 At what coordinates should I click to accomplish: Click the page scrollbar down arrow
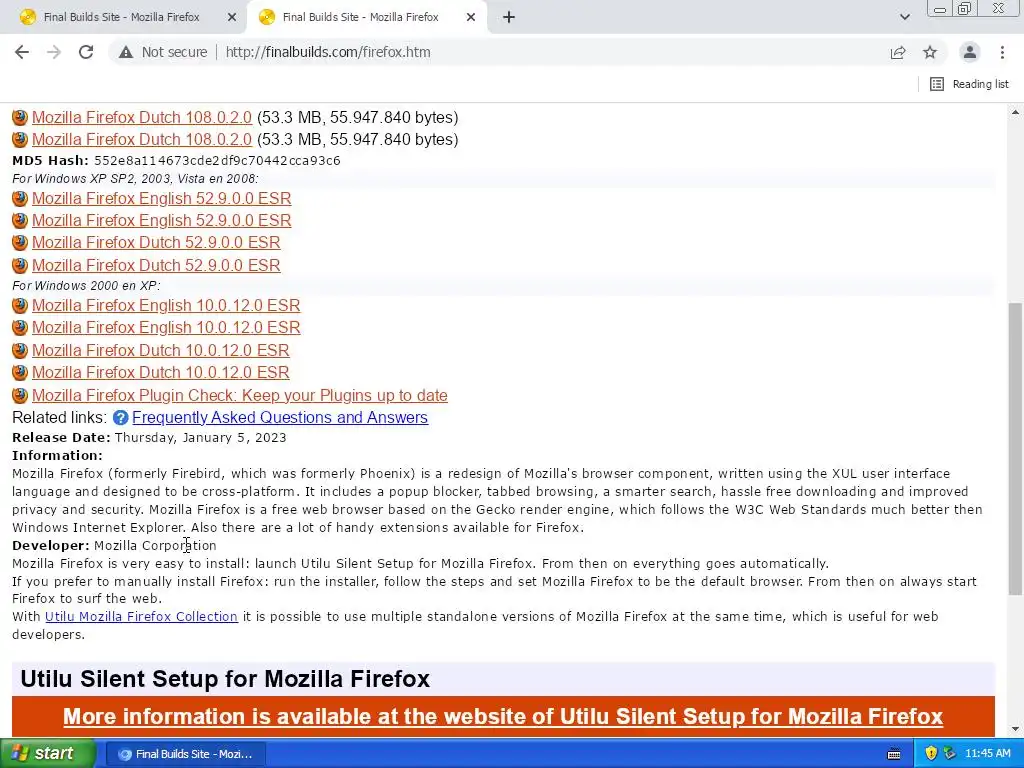[x=1015, y=729]
